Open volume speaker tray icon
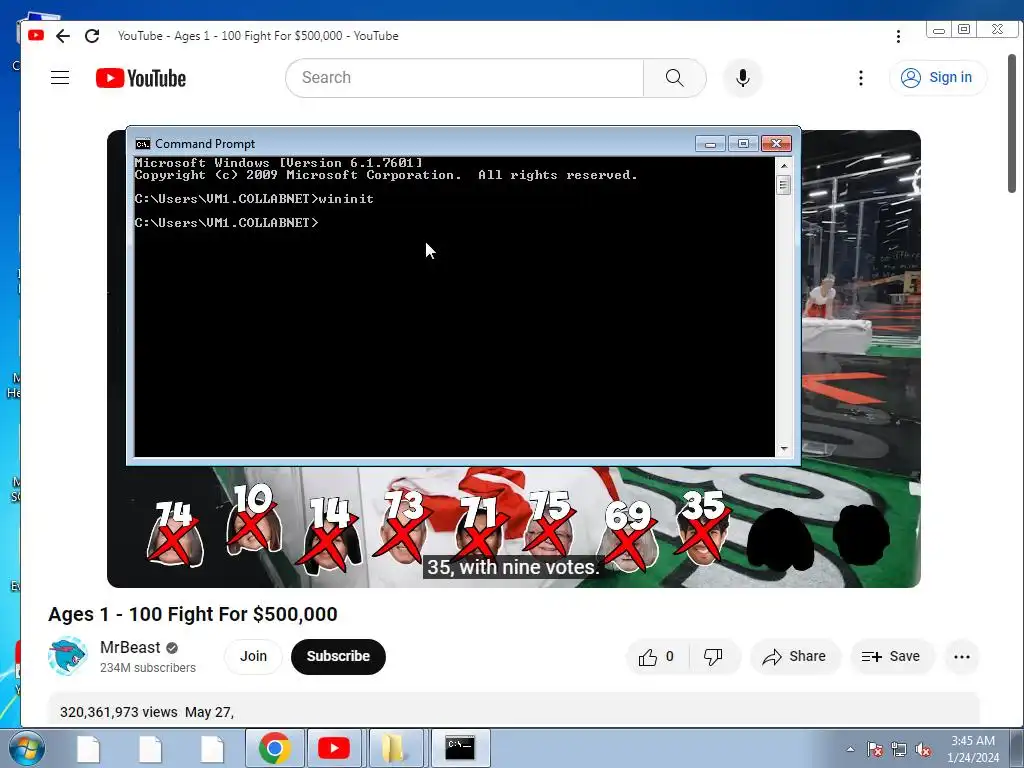This screenshot has height=768, width=1024. [922, 750]
